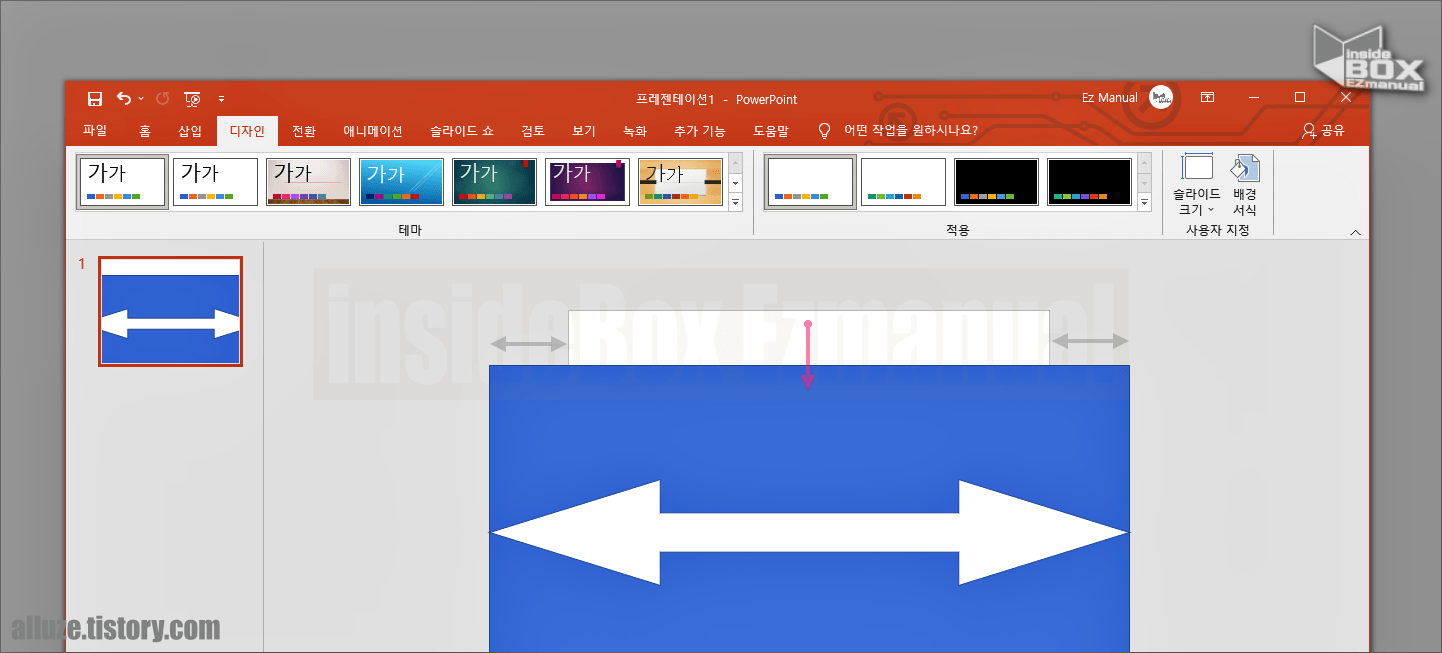Image resolution: width=1442 pixels, height=653 pixels.
Task: Click the Ez Manual account name
Action: [1110, 98]
